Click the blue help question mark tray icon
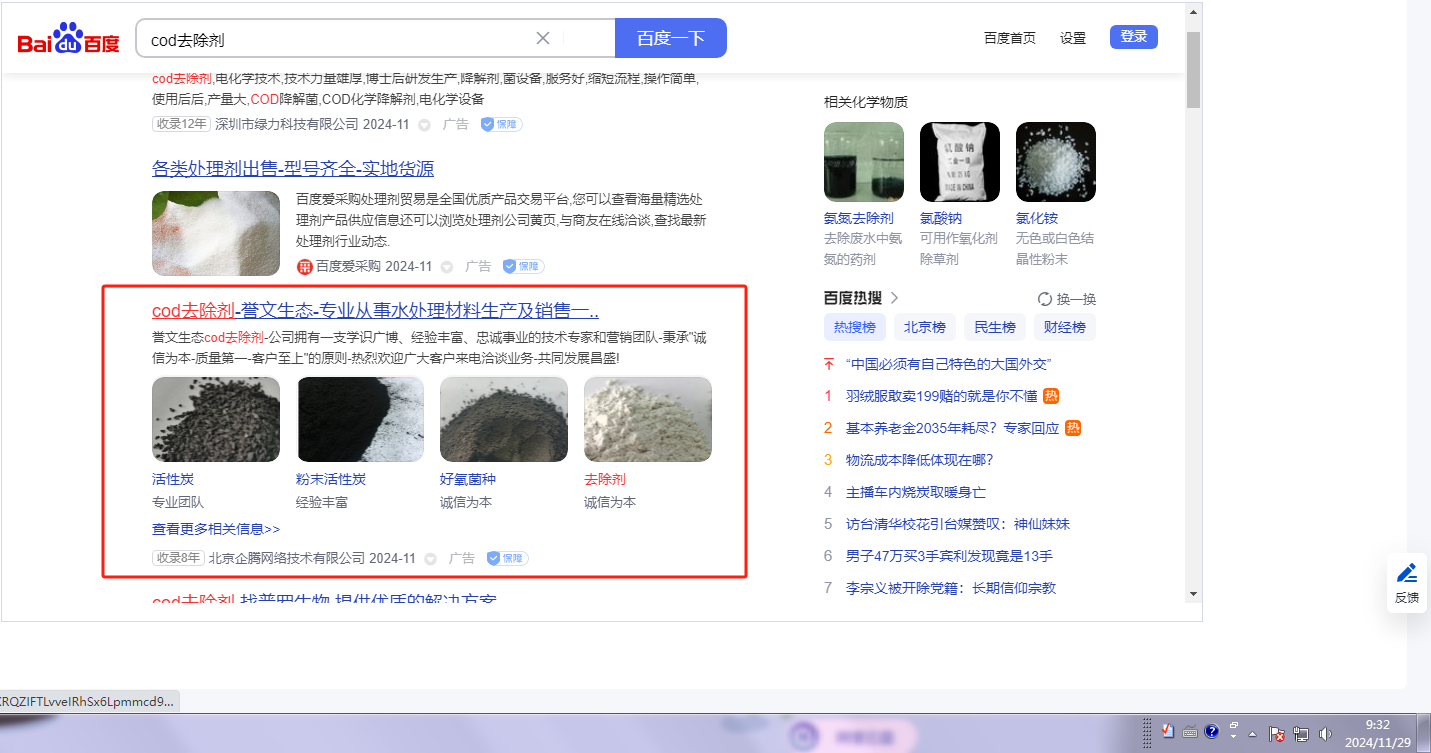1431x753 pixels. coord(1211,732)
